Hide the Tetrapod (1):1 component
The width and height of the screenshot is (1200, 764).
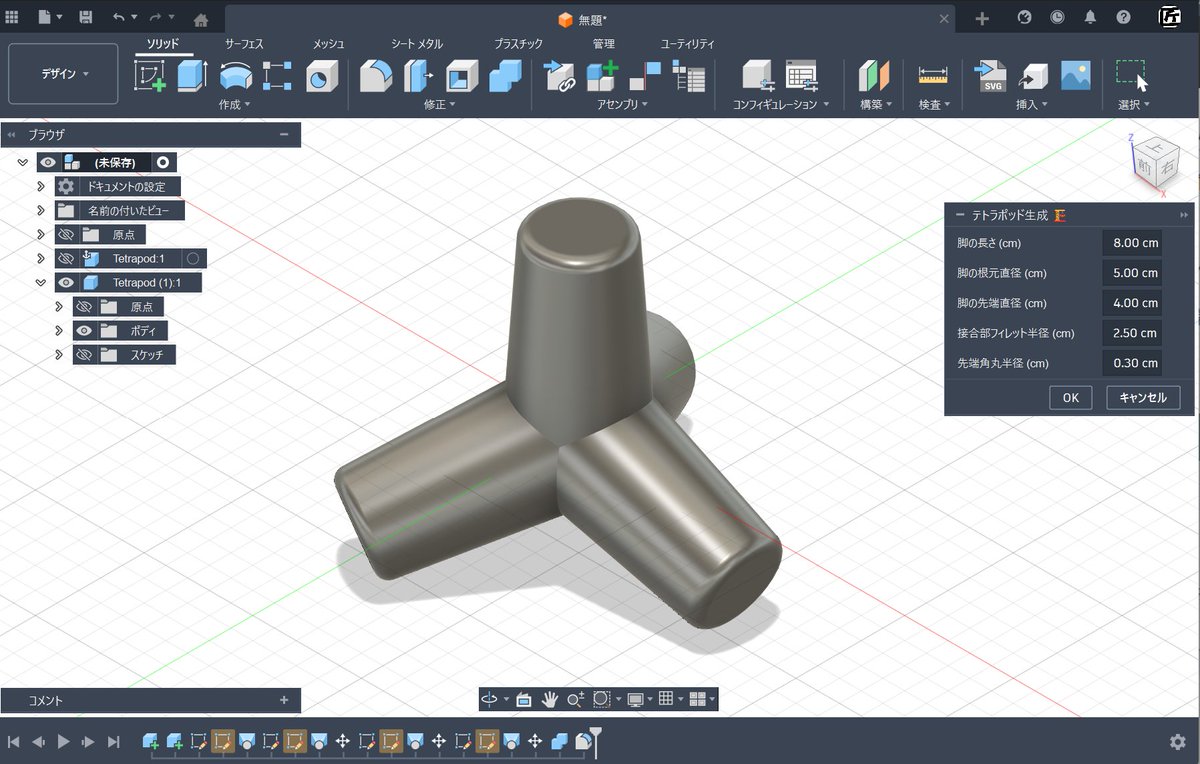[66, 283]
